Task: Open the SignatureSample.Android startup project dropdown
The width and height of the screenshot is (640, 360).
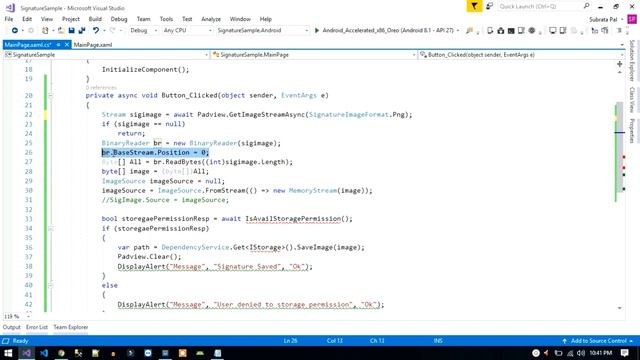Action: [x=262, y=31]
